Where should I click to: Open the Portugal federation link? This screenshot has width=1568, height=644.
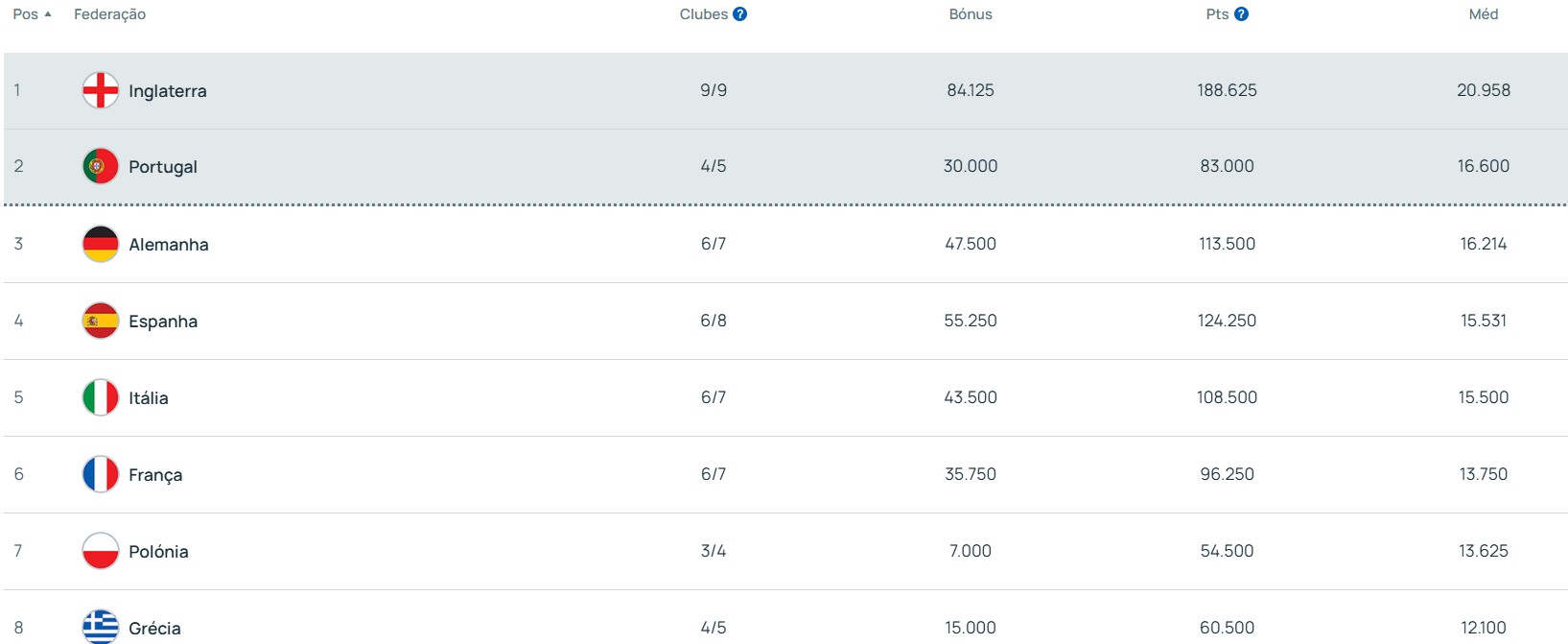163,167
